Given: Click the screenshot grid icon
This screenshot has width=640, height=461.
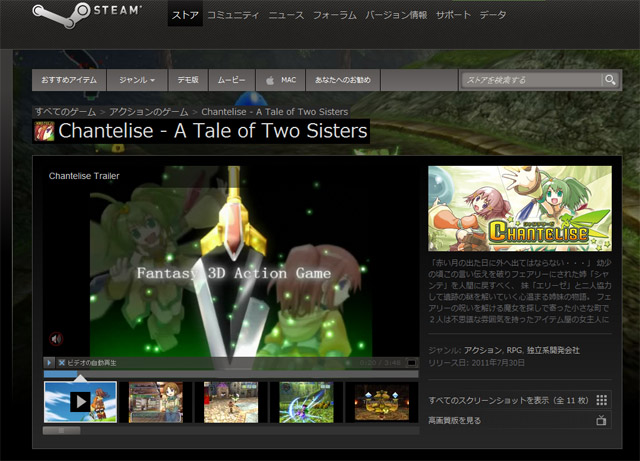Looking at the screenshot, I should (602, 400).
